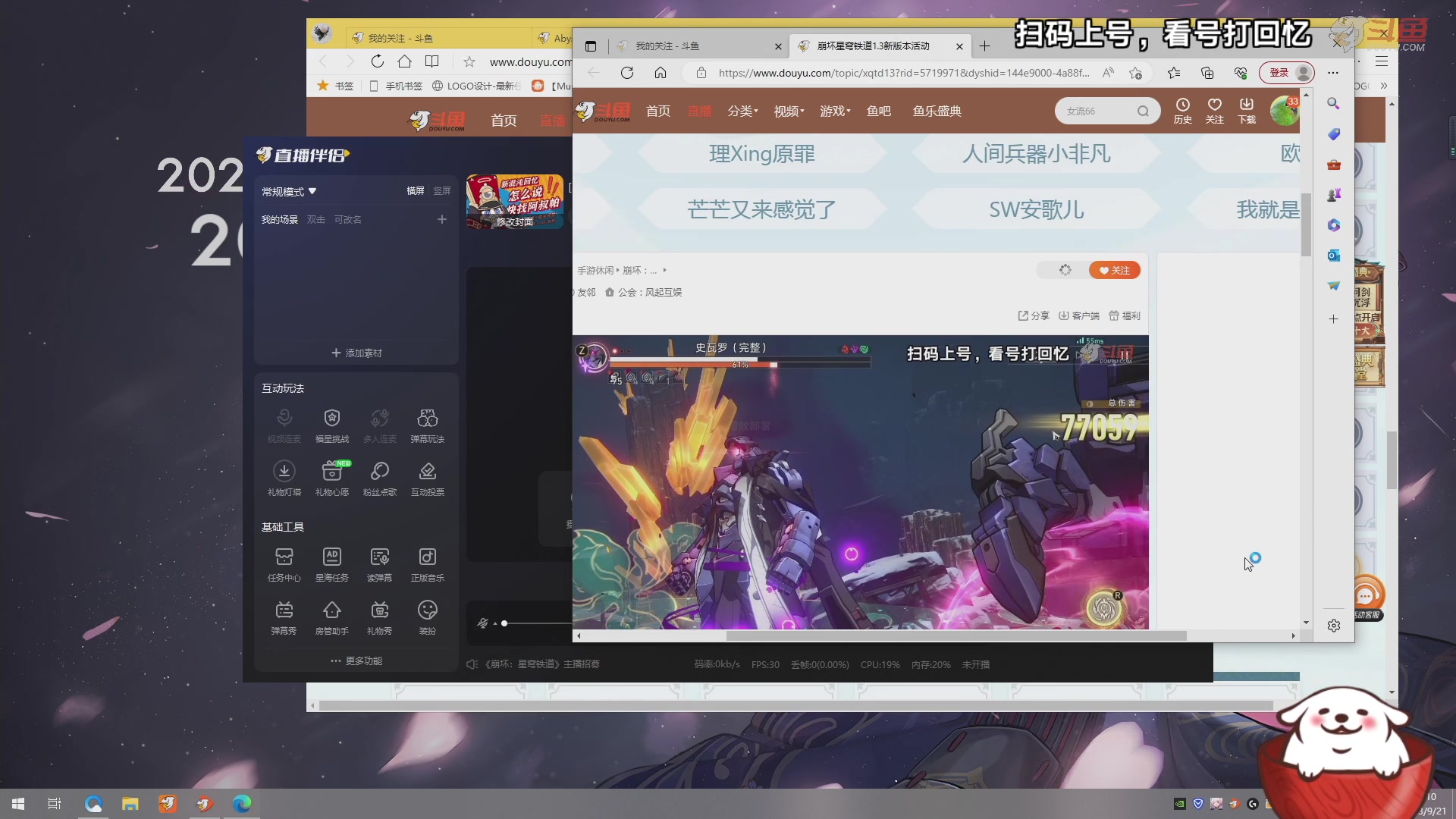Viewport: 1456px width, 819px height.
Task: Click the 登录 login button in Edge
Action: pos(1287,73)
